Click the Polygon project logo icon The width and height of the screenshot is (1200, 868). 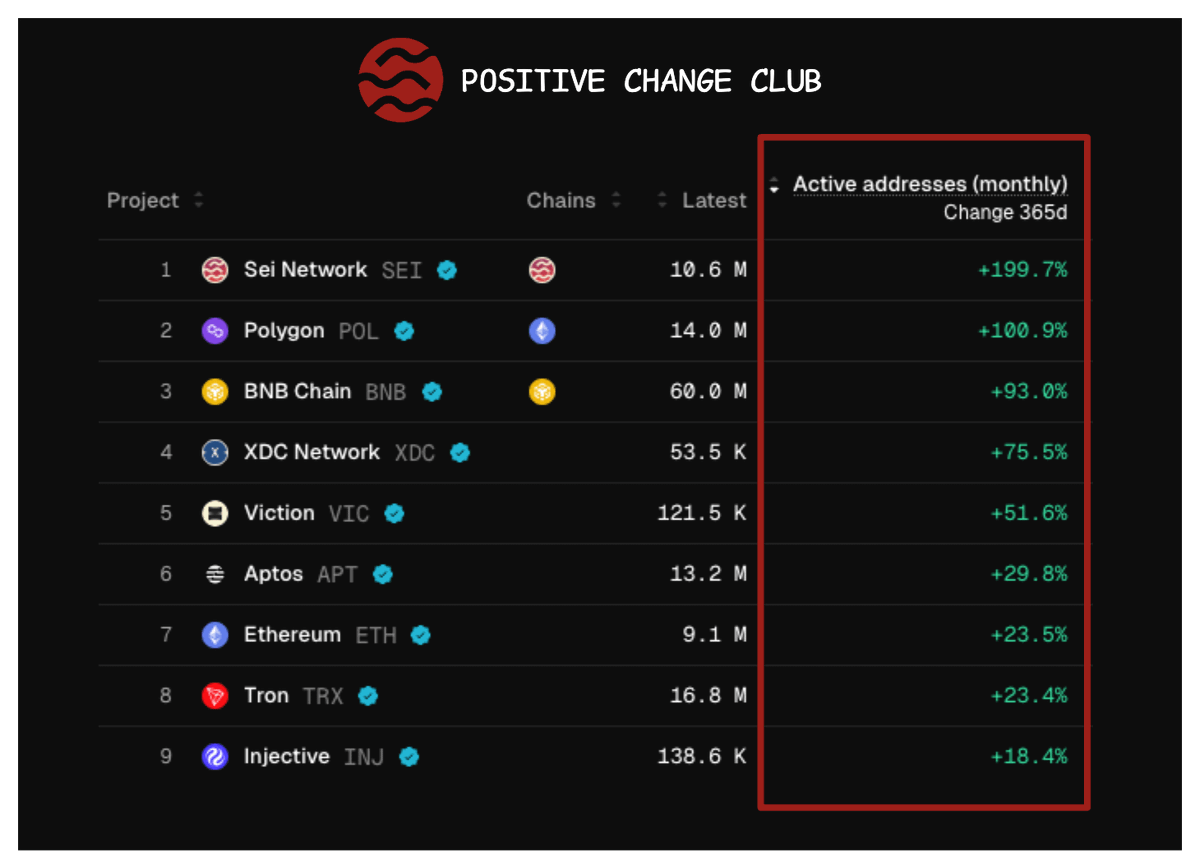tap(215, 331)
